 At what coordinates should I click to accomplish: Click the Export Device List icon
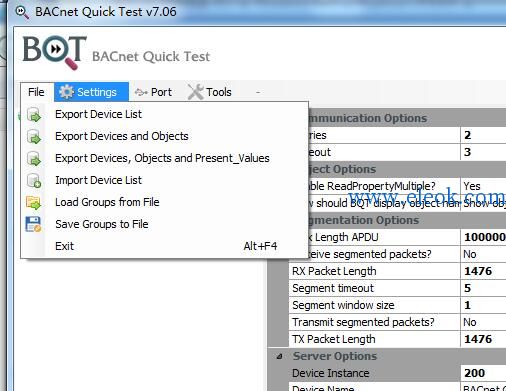click(34, 114)
